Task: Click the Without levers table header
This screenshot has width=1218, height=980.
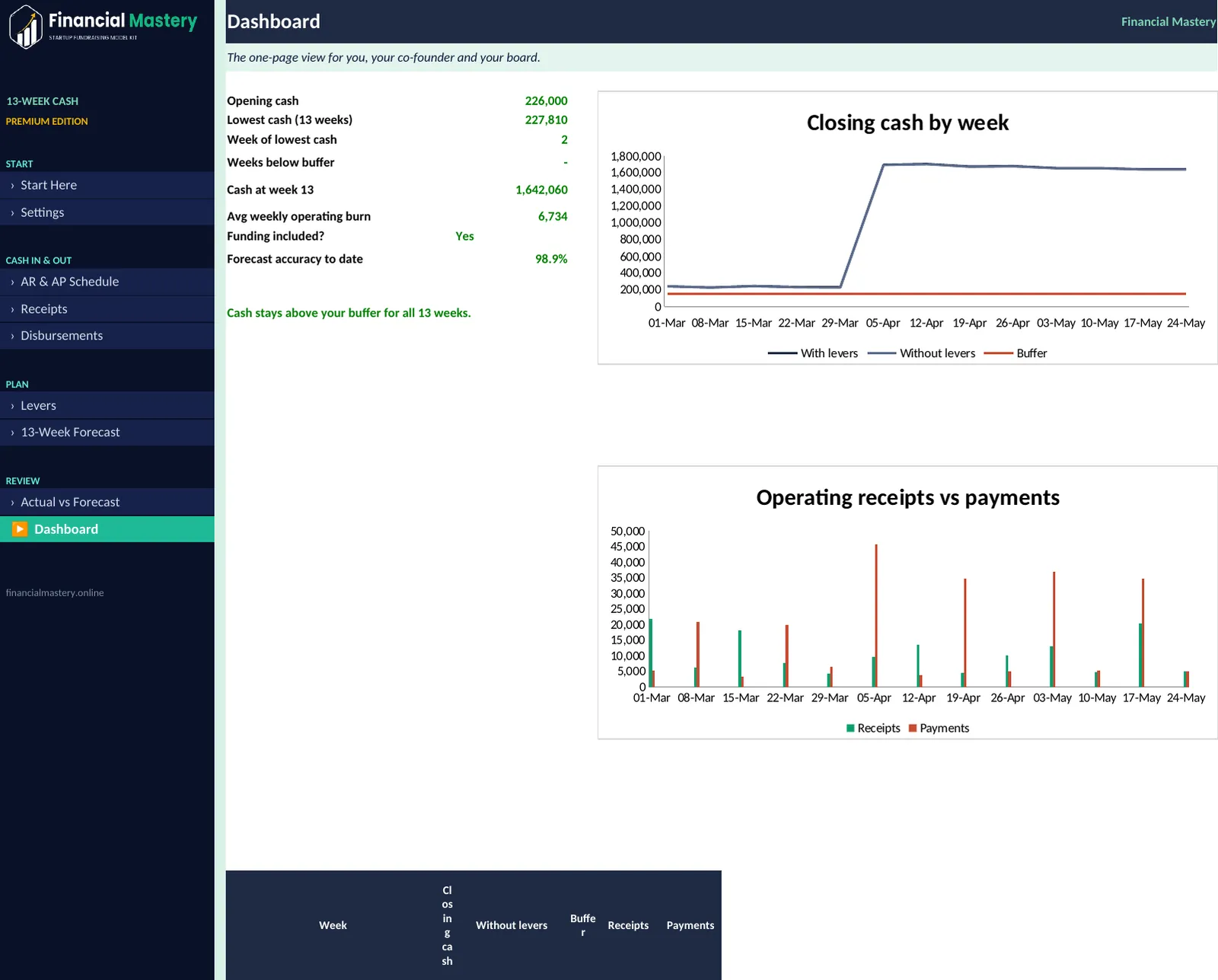Action: pos(512,925)
